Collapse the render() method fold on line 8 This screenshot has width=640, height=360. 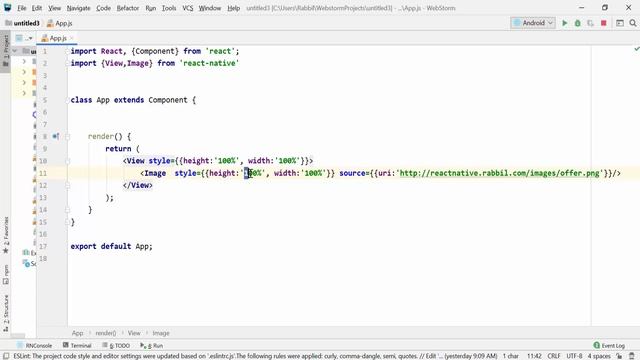pos(67,137)
